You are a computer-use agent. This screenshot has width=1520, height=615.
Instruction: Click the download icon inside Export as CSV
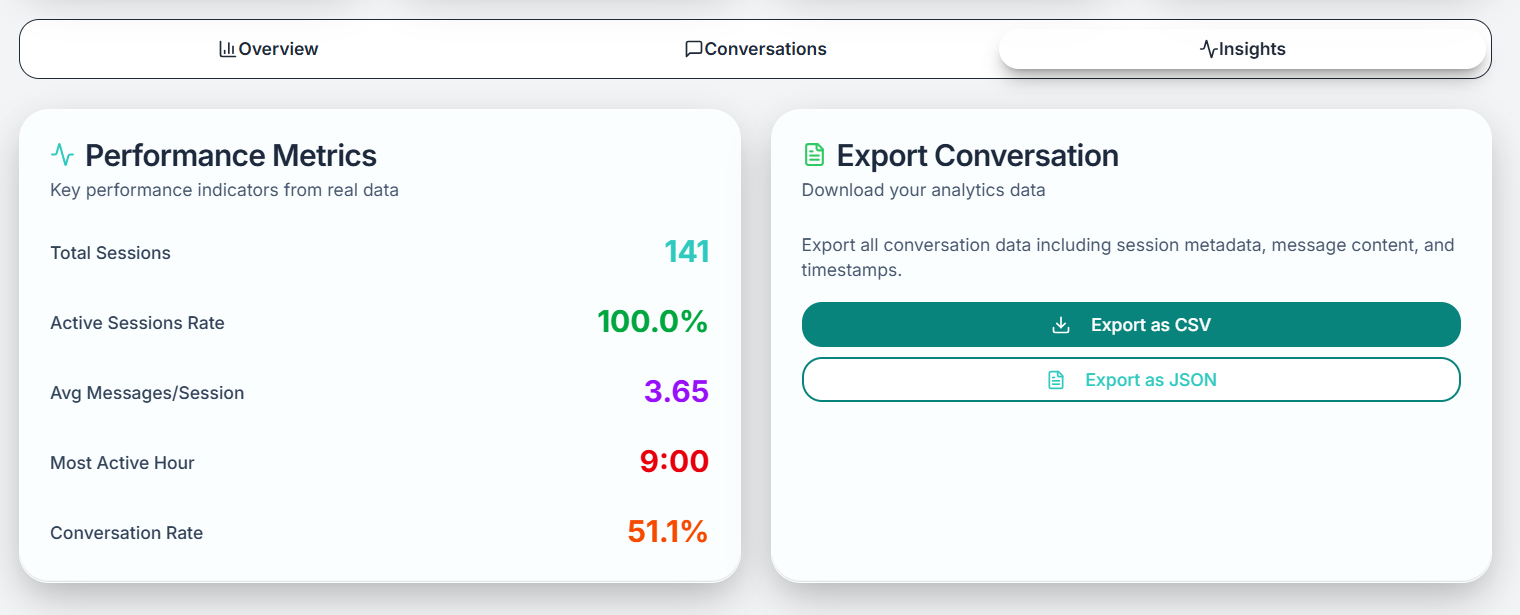[1059, 324]
